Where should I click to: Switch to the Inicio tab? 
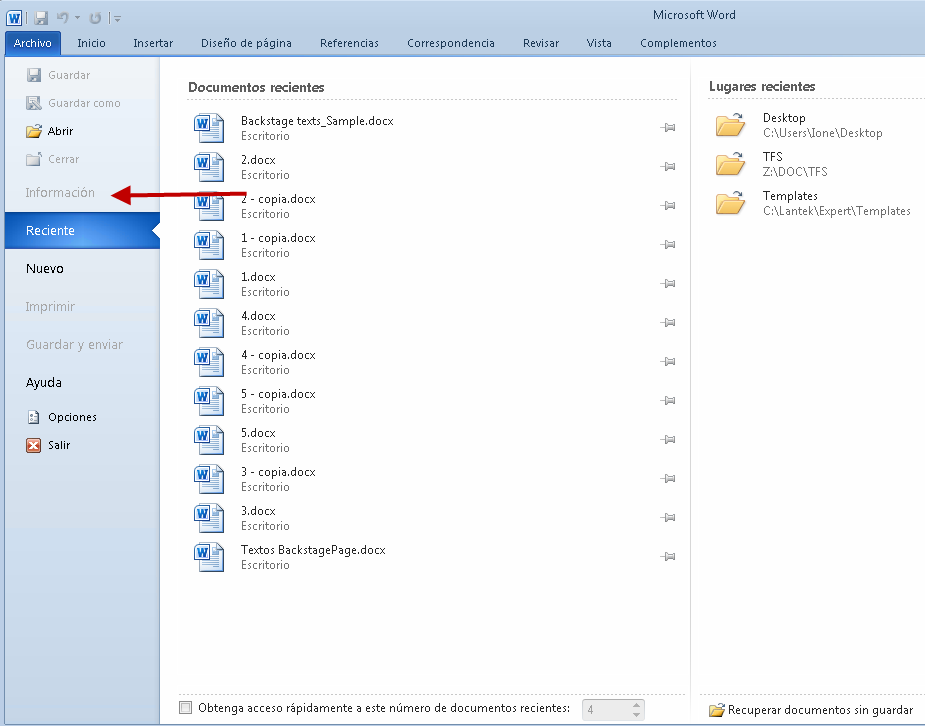(x=91, y=43)
